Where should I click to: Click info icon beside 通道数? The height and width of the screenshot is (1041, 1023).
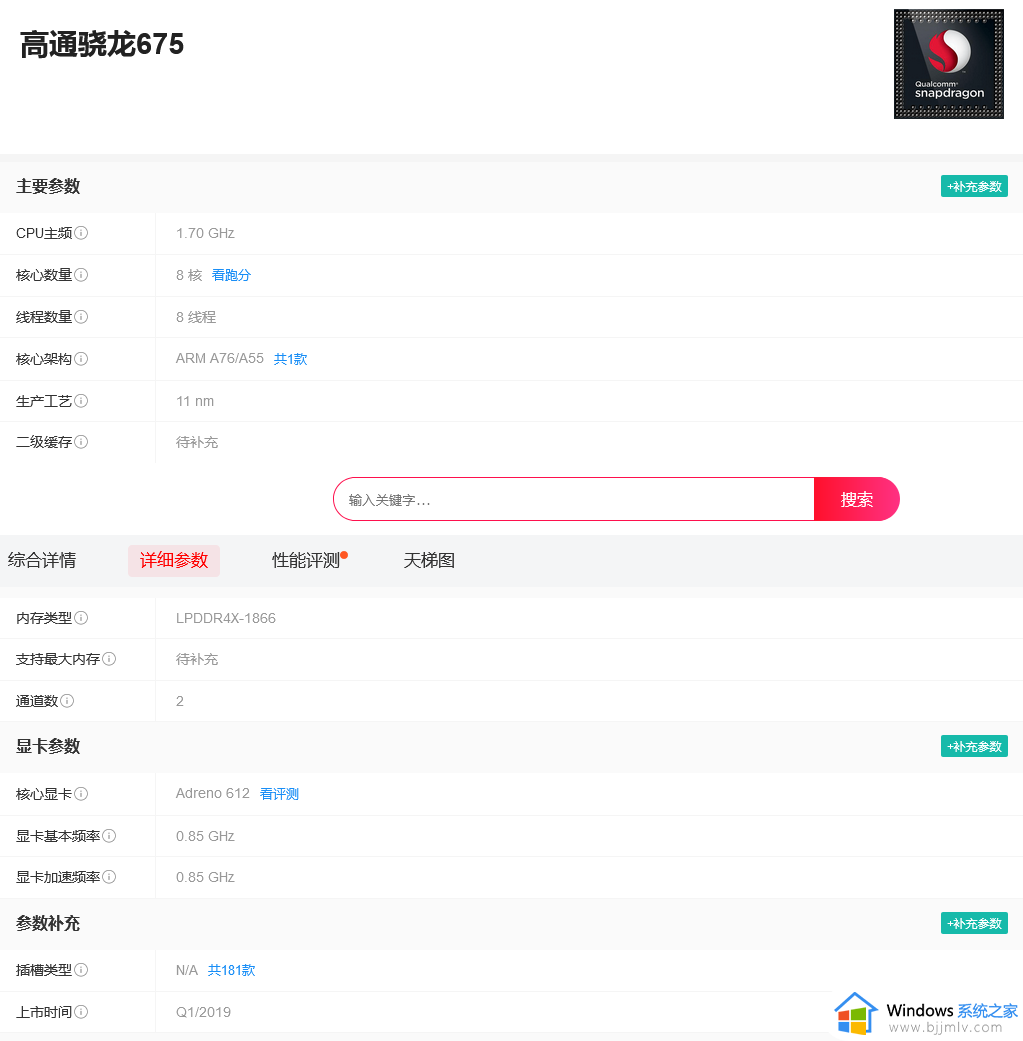pyautogui.click(x=67, y=701)
